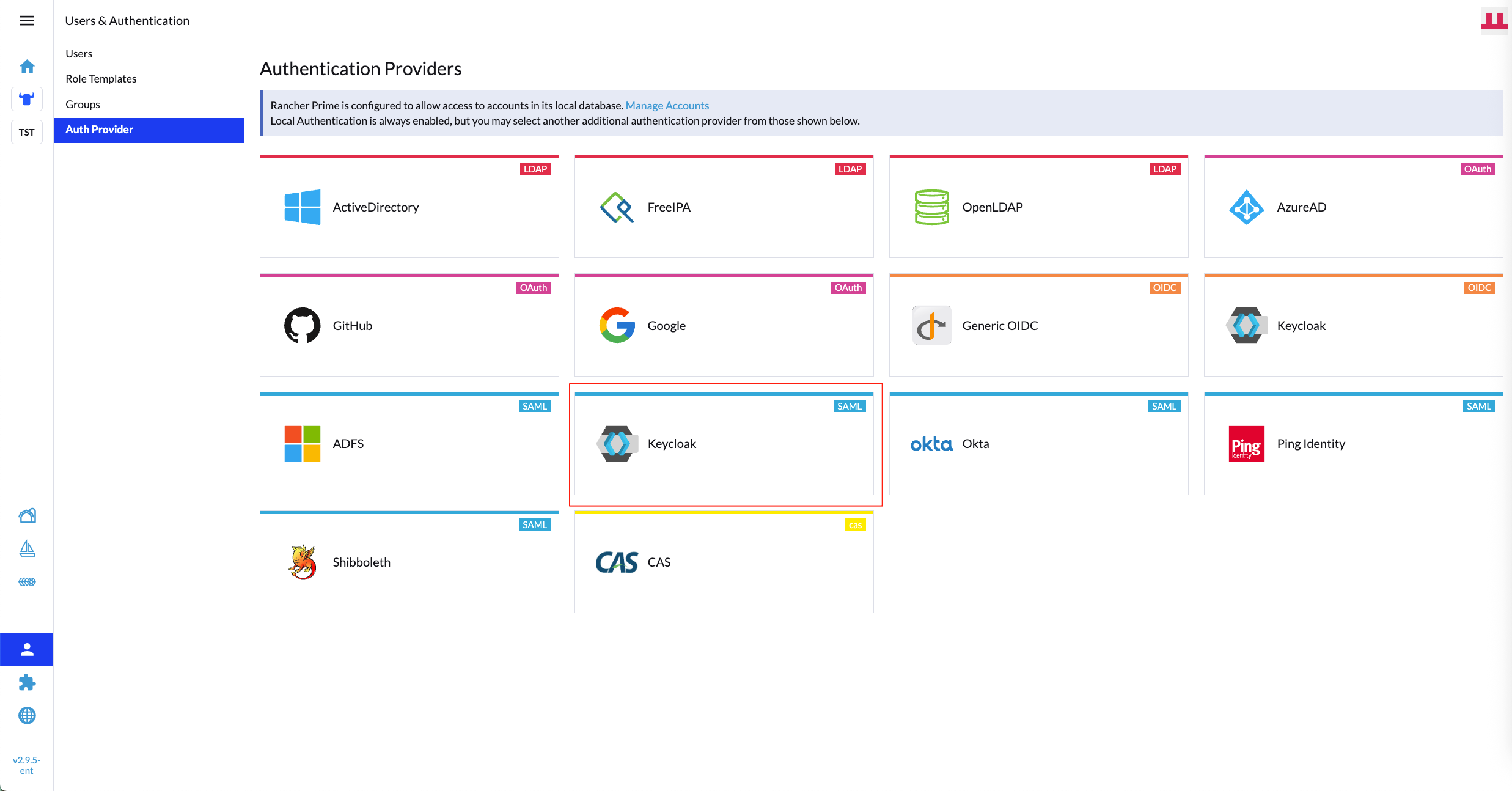Pick the Keycloak SAML provider card
Image resolution: width=1512 pixels, height=791 pixels.
click(724, 444)
